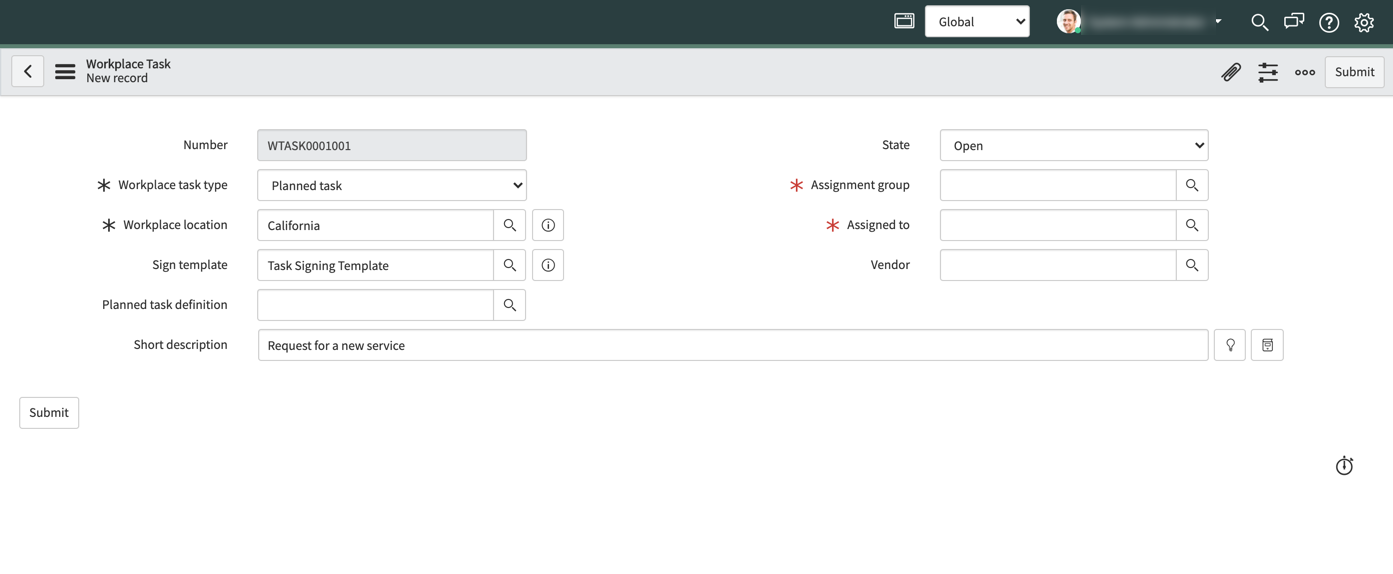Screen dimensions: 1393x574
Task: Open the help question mark icon
Action: [1329, 22]
